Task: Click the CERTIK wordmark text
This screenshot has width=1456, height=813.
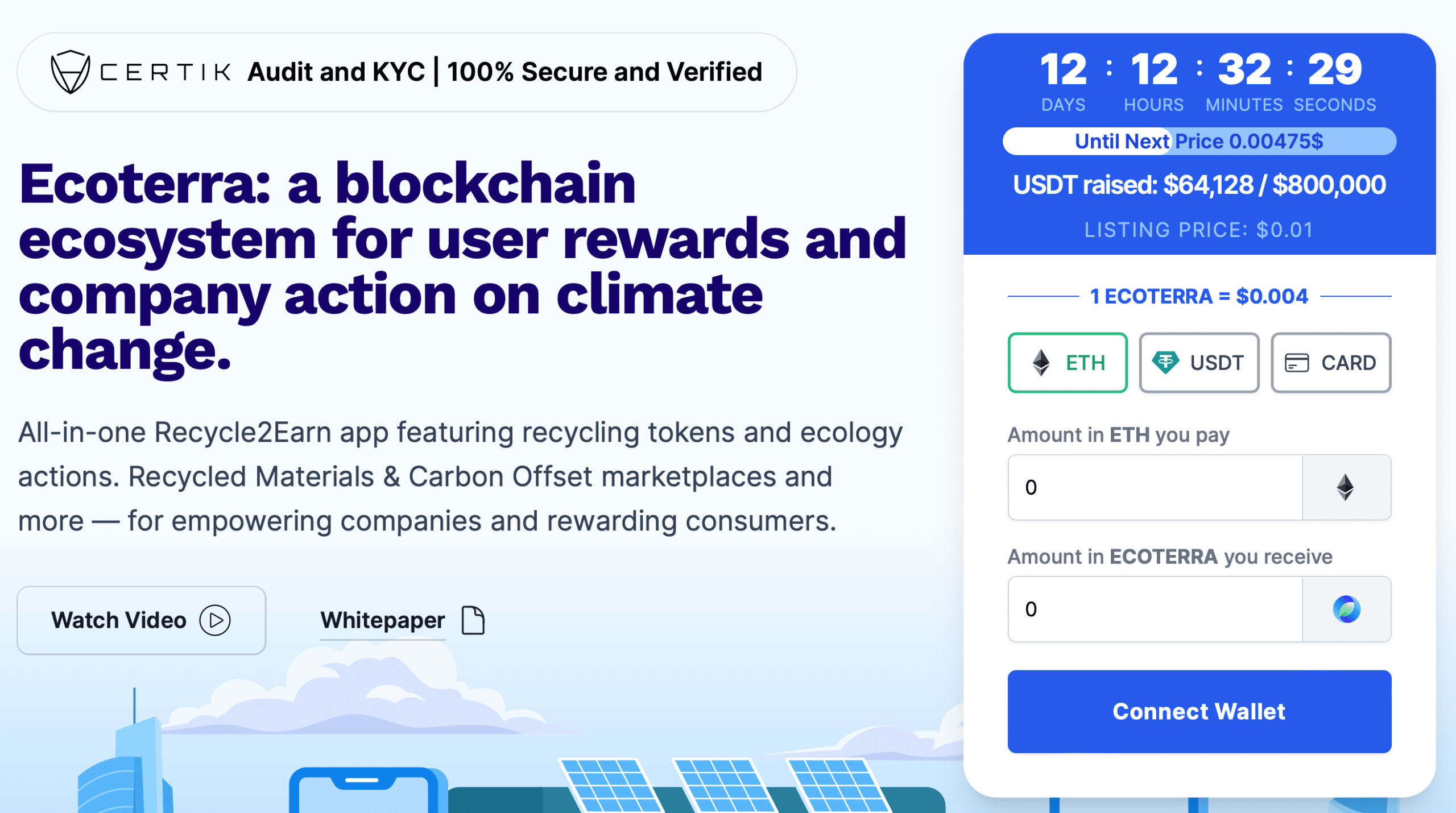Action: [166, 72]
